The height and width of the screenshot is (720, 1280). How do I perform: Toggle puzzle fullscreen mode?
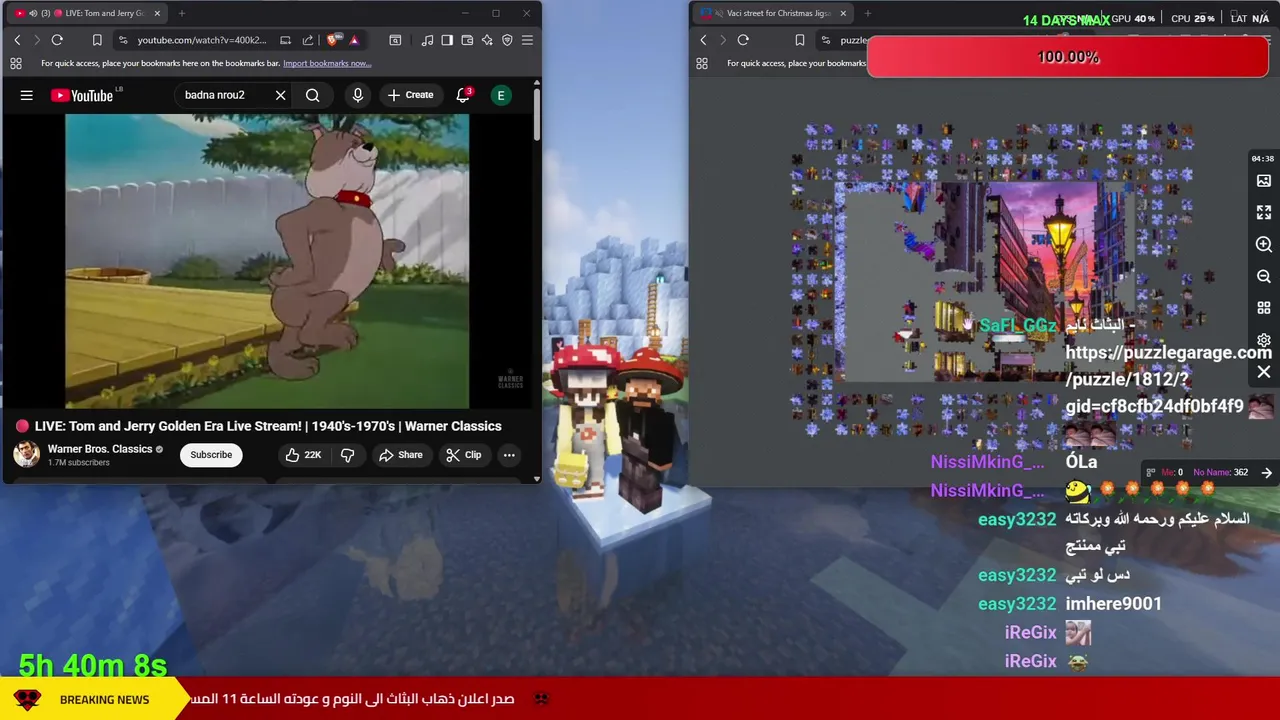click(x=1264, y=213)
